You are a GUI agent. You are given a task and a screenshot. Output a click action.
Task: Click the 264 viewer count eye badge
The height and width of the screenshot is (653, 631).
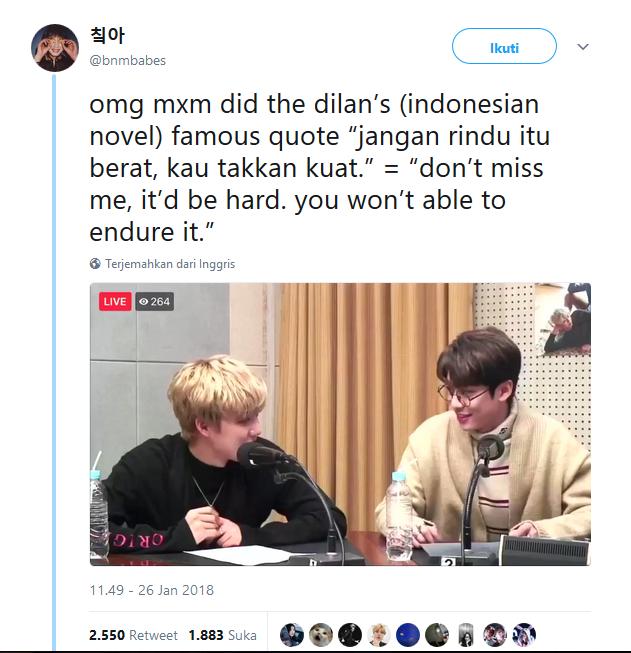pos(155,302)
